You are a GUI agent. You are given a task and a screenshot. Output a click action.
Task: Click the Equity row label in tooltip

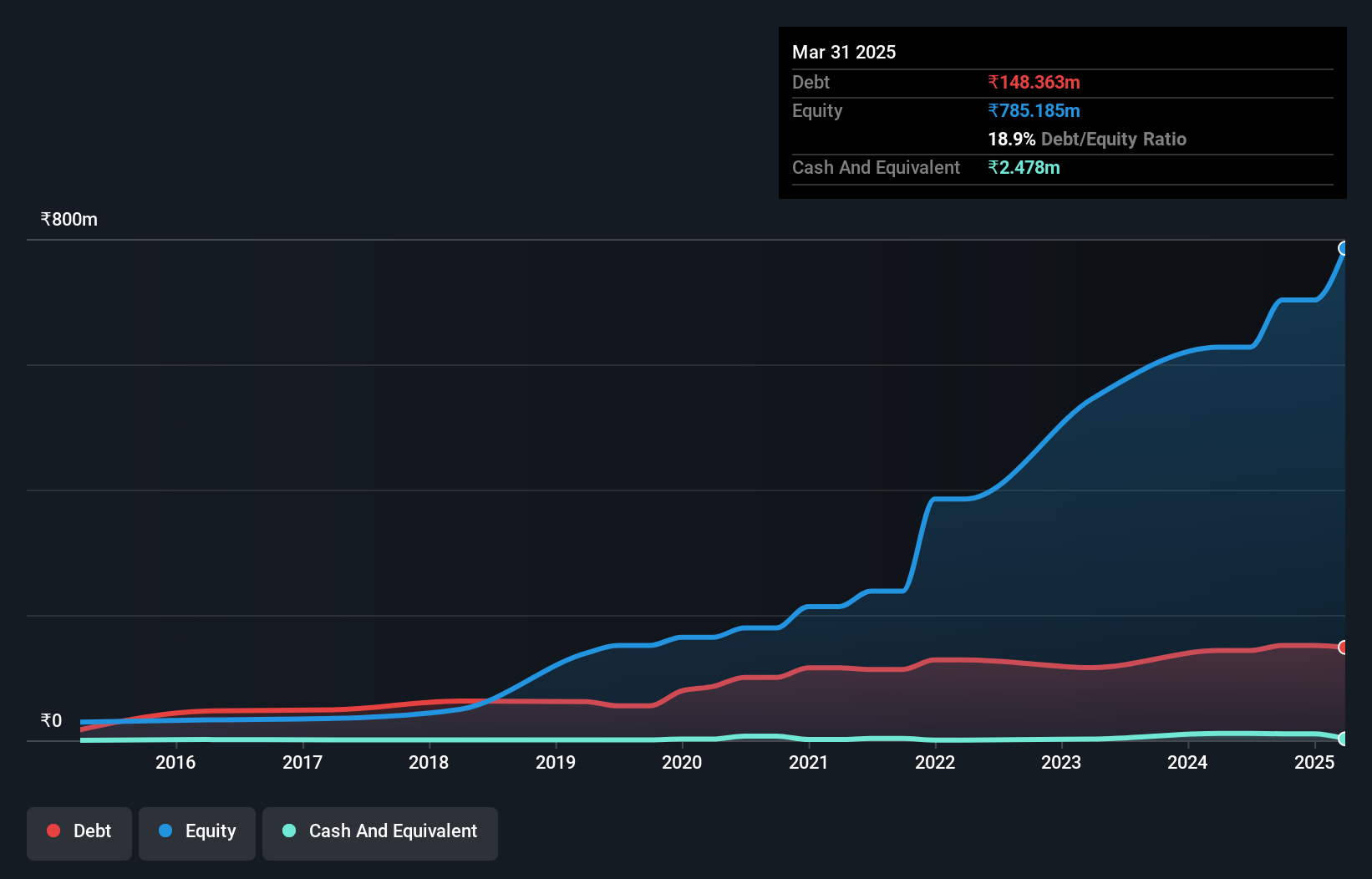click(817, 110)
